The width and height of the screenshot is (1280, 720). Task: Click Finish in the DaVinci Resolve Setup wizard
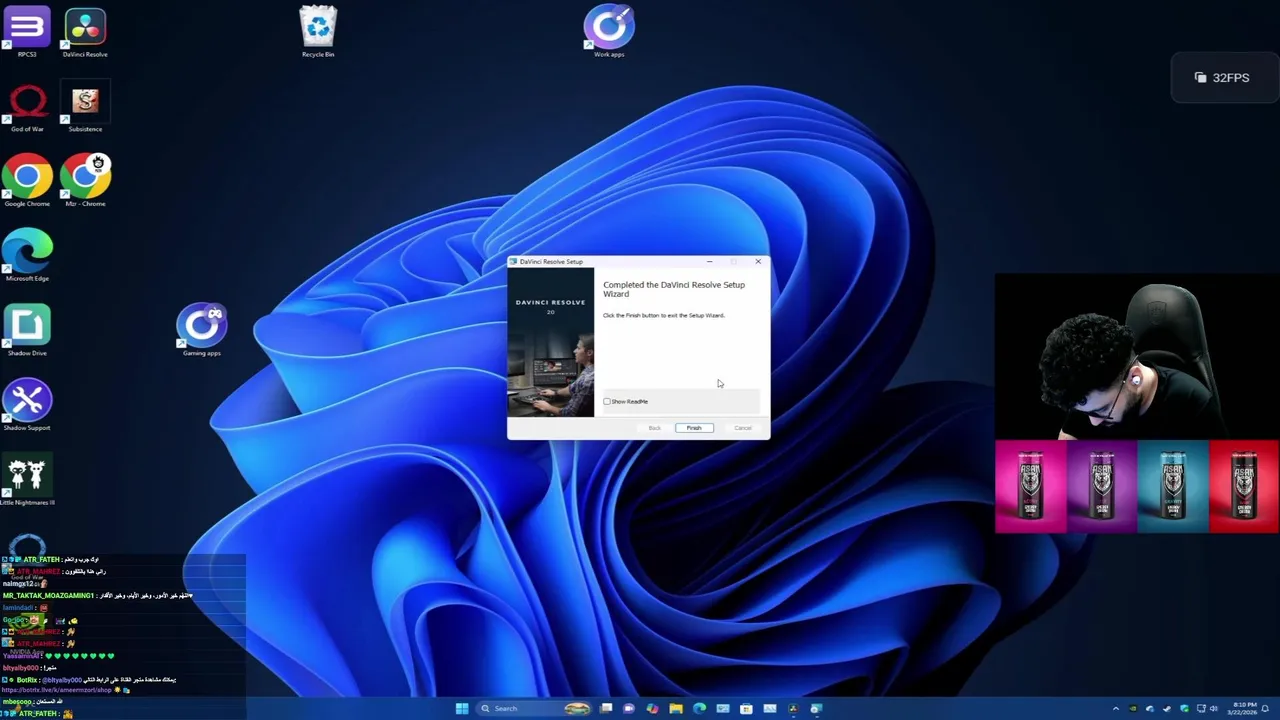[x=694, y=428]
